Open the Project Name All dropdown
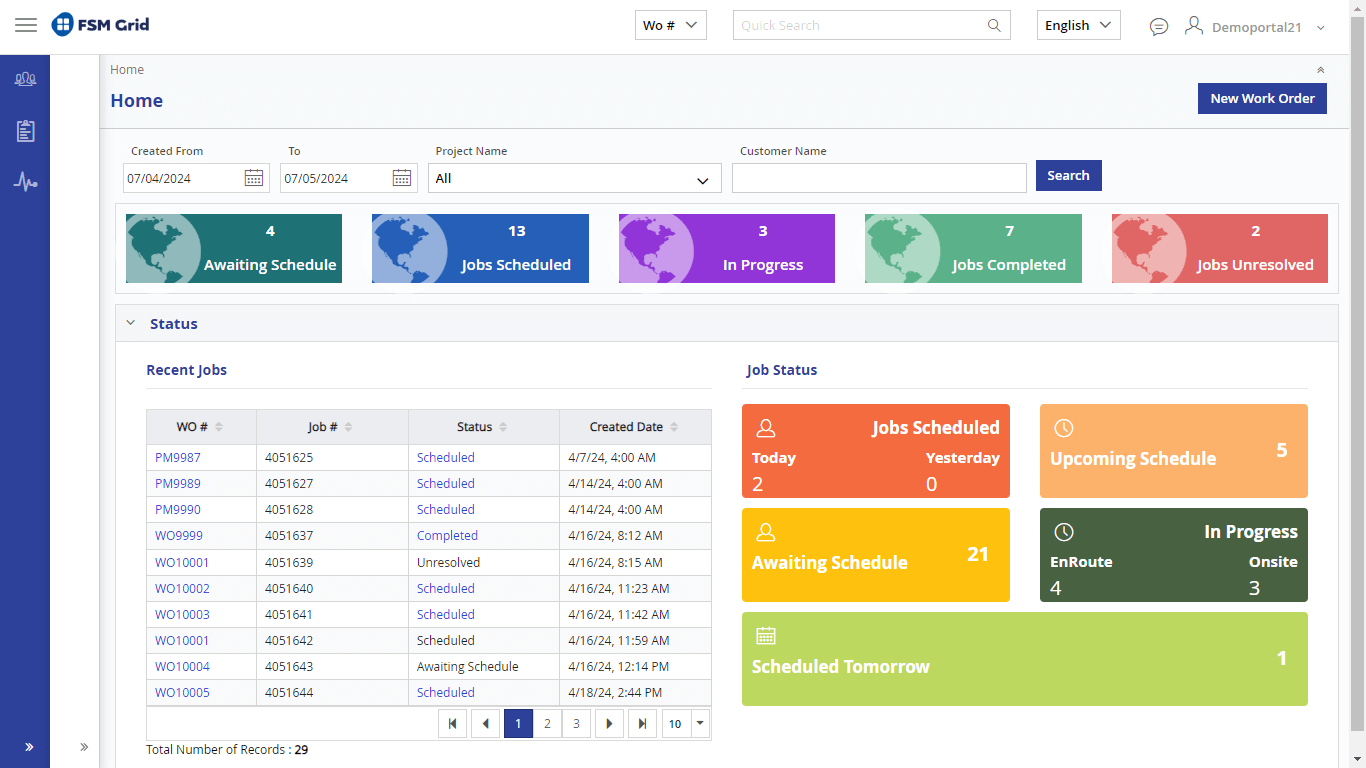The height and width of the screenshot is (768, 1366). coord(575,178)
